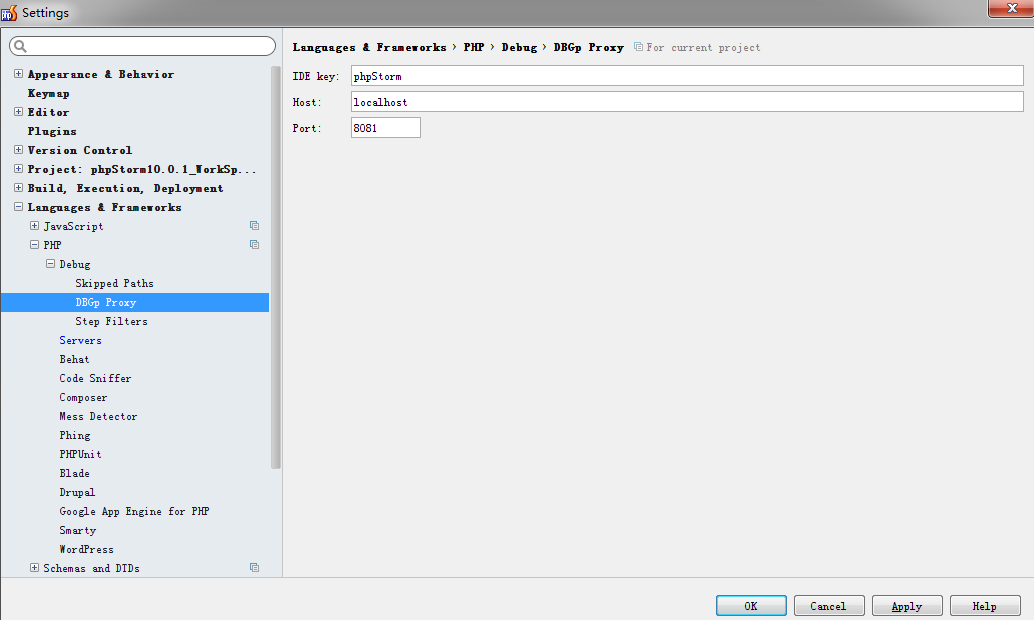Viewport: 1034px width, 620px height.
Task: Click the 'For current project' text
Action: (x=703, y=47)
